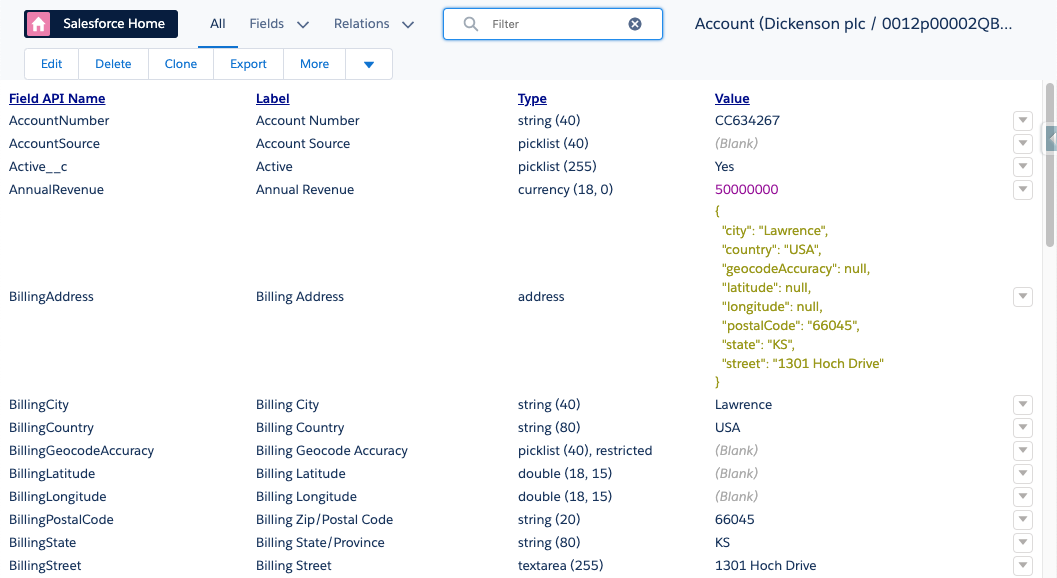Open row menu for BillingLatitude
This screenshot has height=578, width=1057.
(1023, 473)
